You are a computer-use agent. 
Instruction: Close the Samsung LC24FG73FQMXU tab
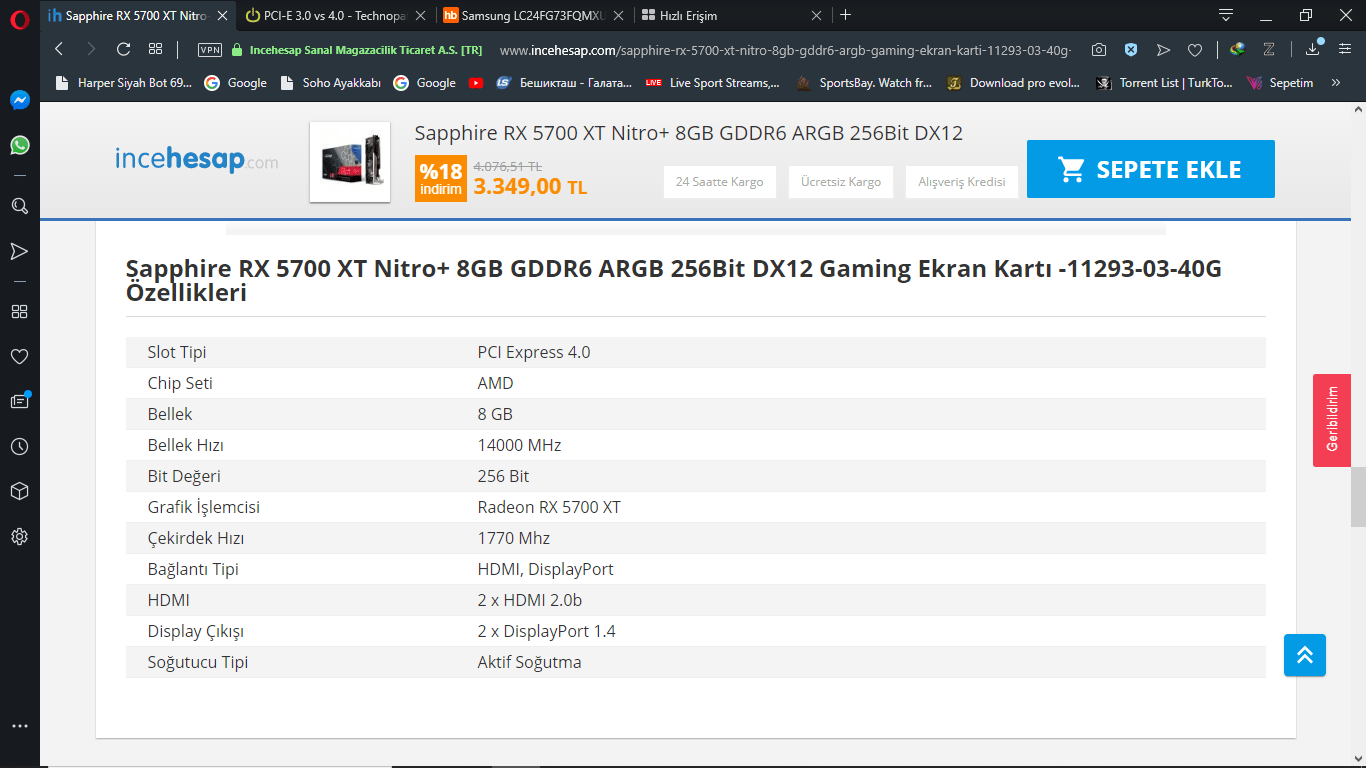pos(619,15)
